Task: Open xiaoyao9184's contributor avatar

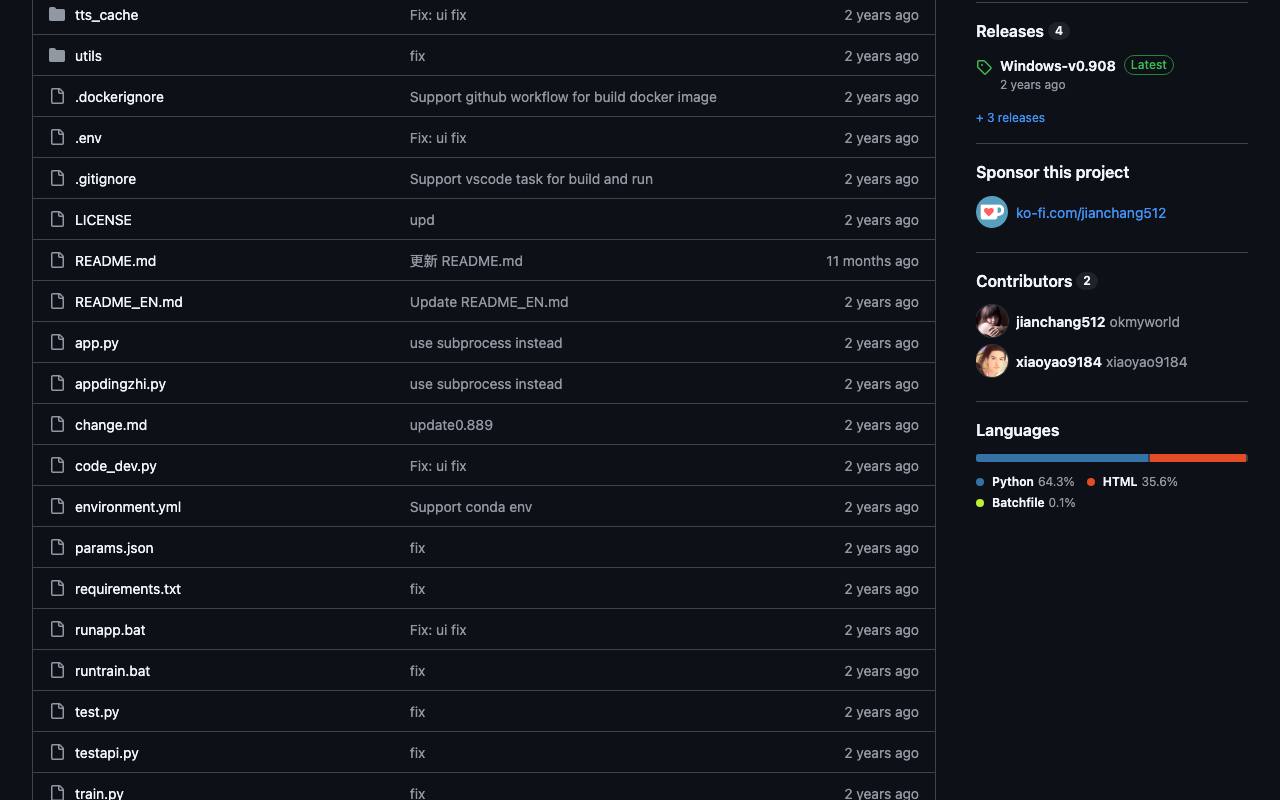Action: [x=992, y=361]
